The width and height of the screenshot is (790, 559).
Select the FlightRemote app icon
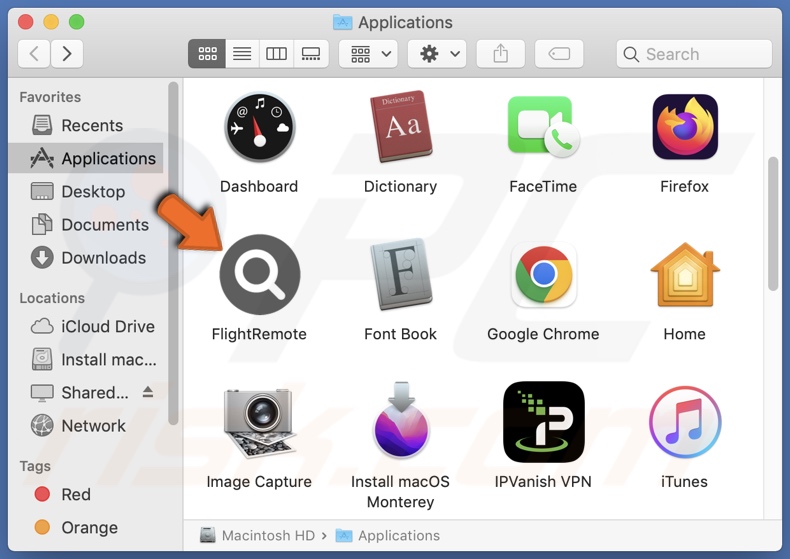click(259, 274)
